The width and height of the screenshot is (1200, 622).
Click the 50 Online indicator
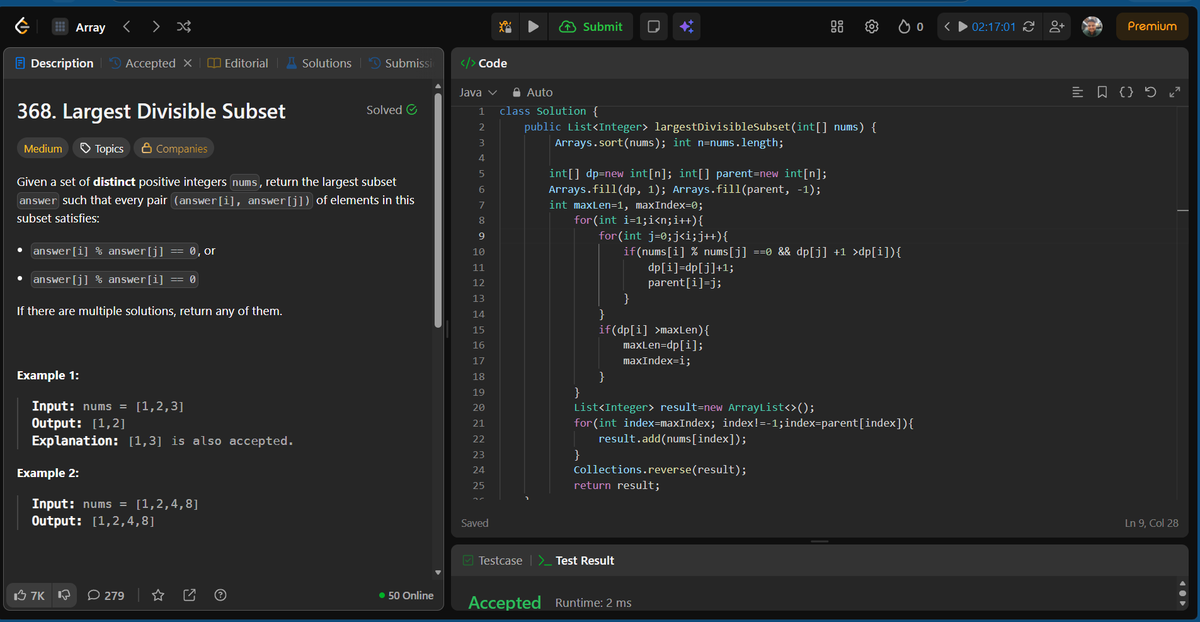click(407, 595)
